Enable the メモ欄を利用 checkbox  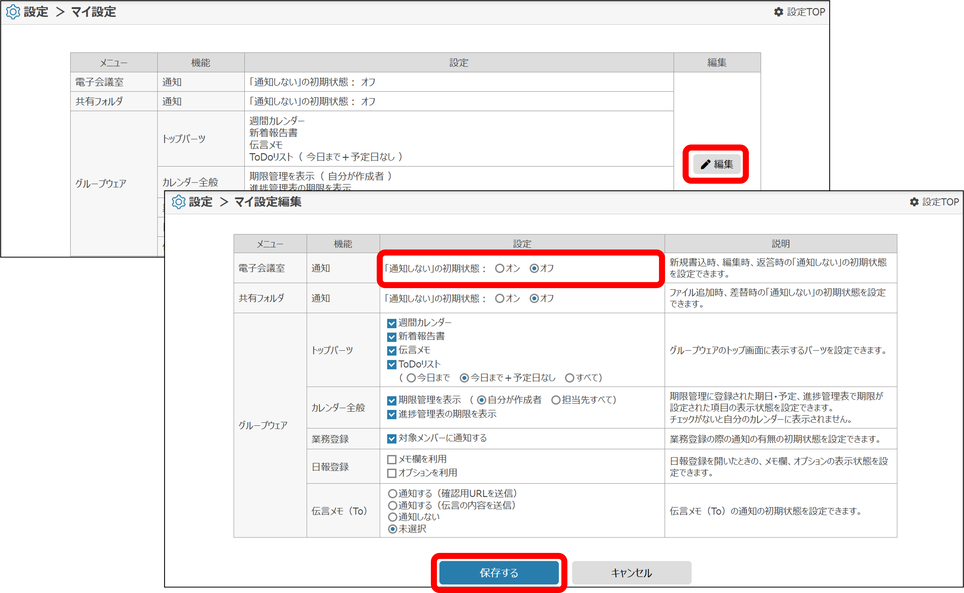coord(392,459)
